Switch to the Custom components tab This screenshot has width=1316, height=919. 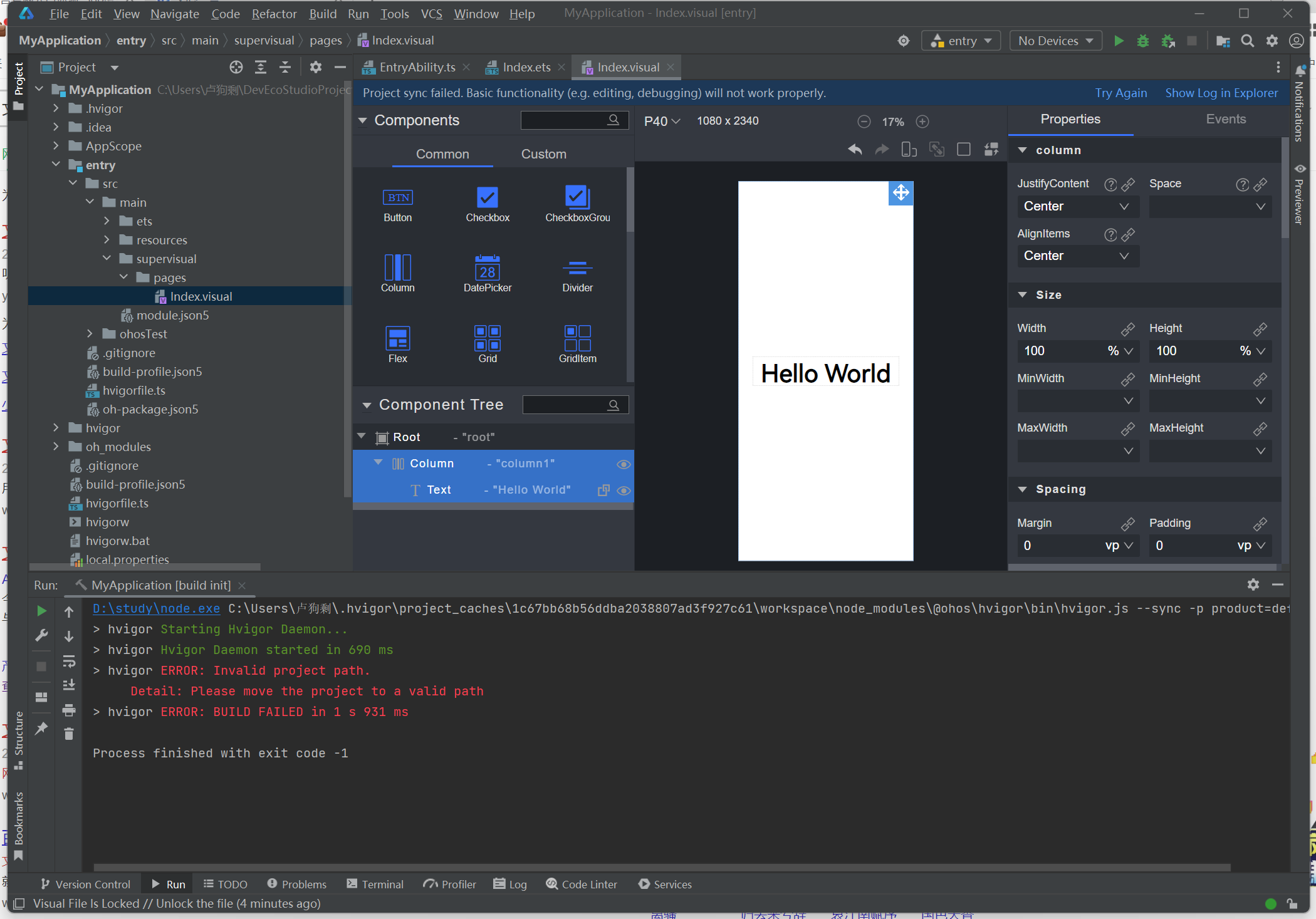tap(543, 154)
